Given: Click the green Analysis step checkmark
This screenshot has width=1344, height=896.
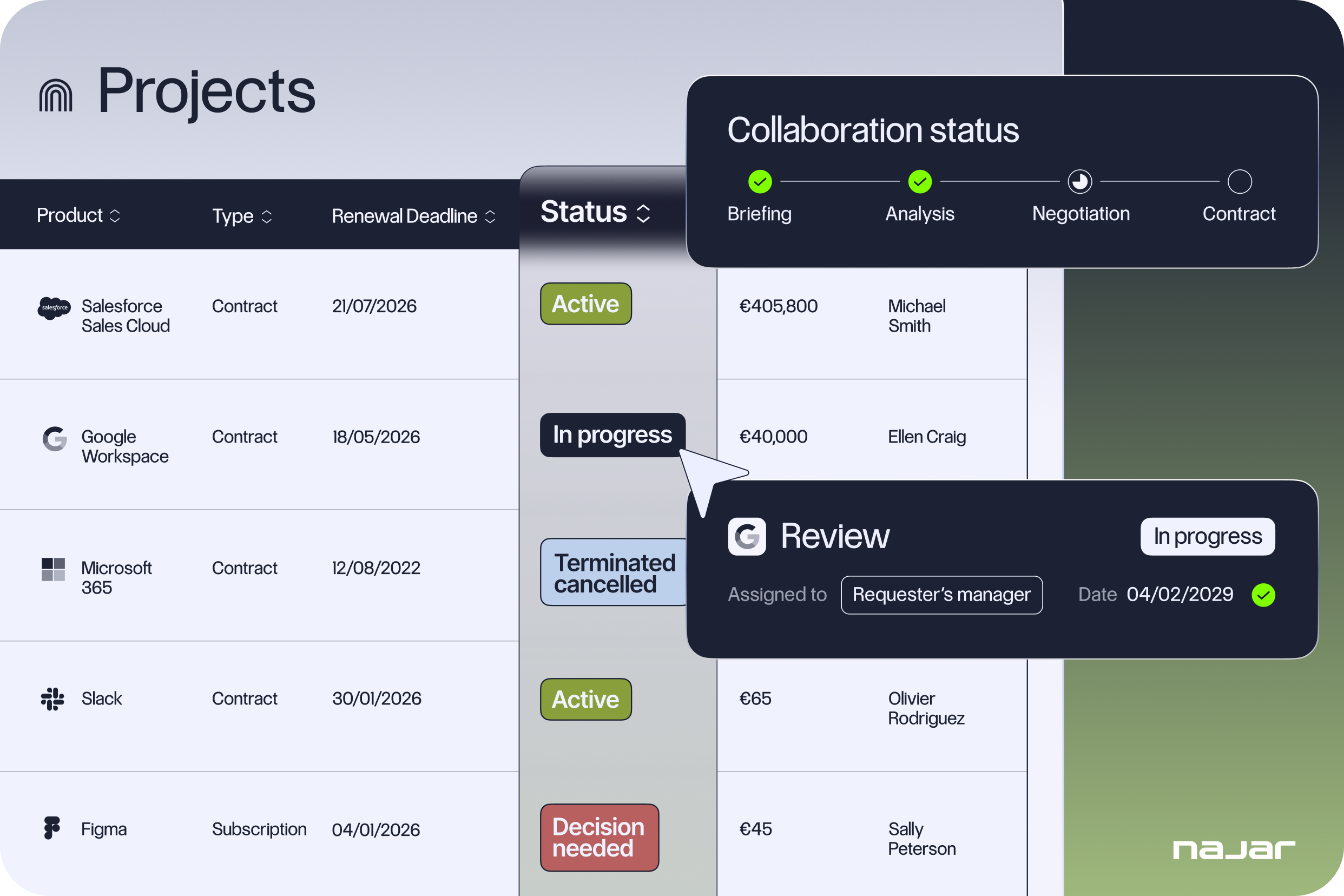Looking at the screenshot, I should [x=919, y=182].
